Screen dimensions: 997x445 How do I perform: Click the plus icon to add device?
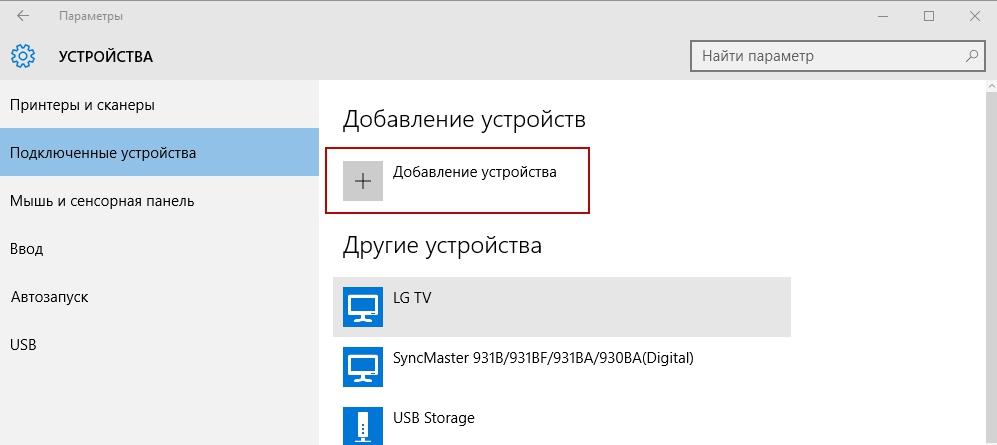(x=363, y=181)
